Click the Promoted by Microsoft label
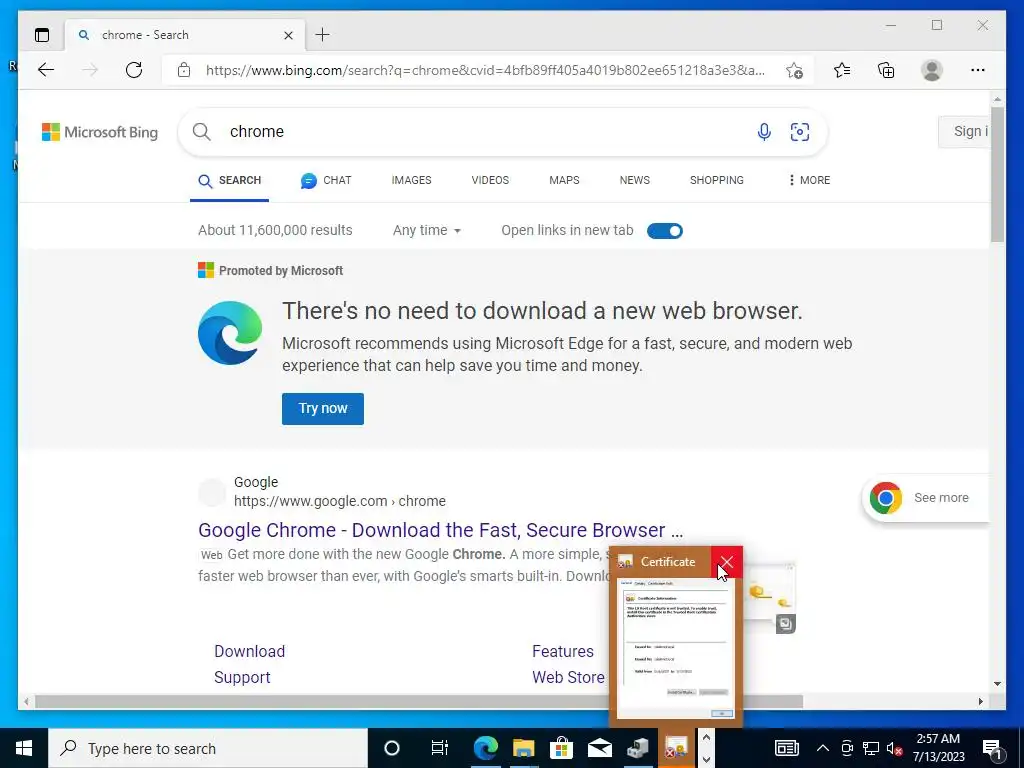 pyautogui.click(x=280, y=270)
